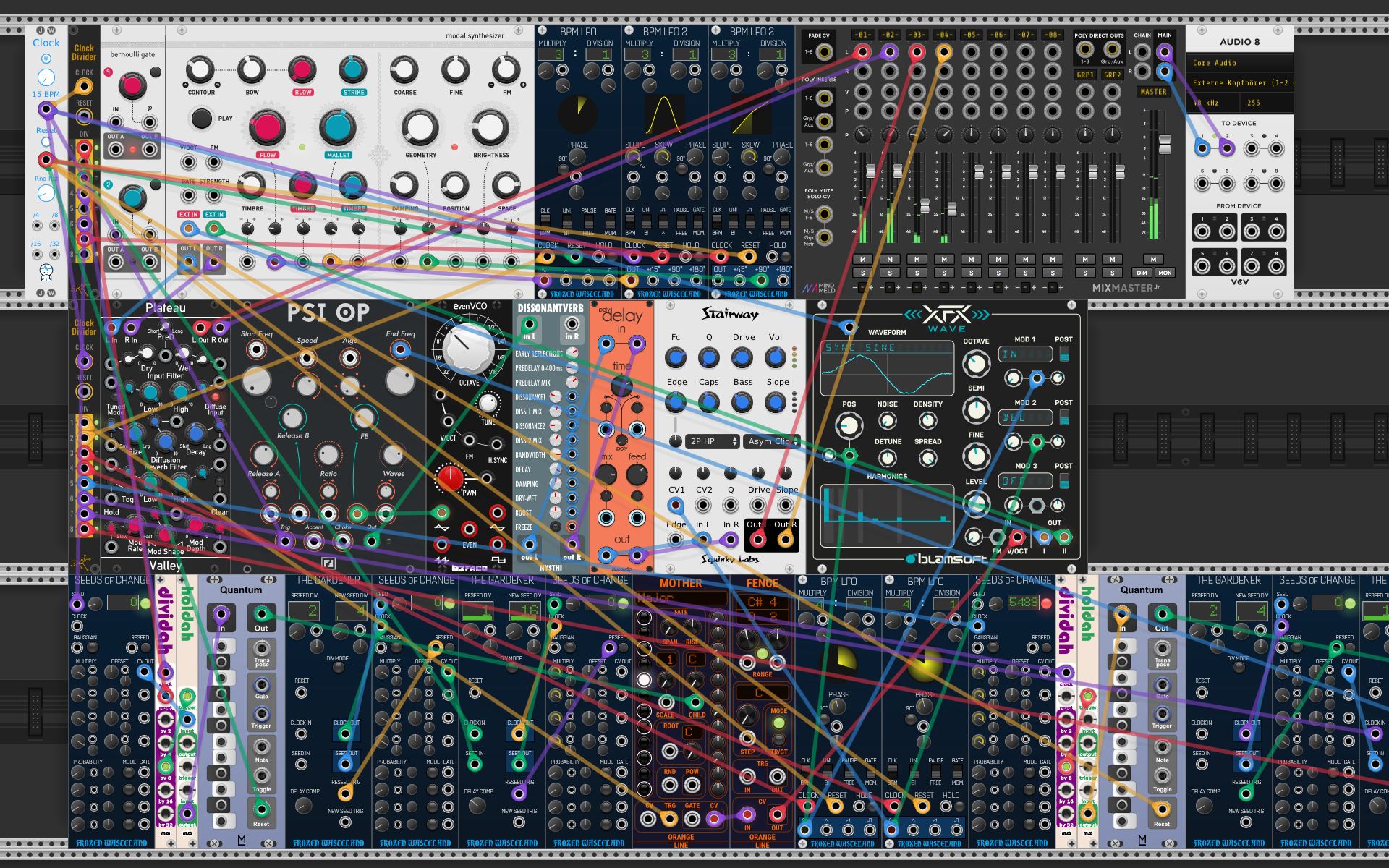Open the 48 kHz sample rate selector
The height and width of the screenshot is (868, 1389).
1212,103
